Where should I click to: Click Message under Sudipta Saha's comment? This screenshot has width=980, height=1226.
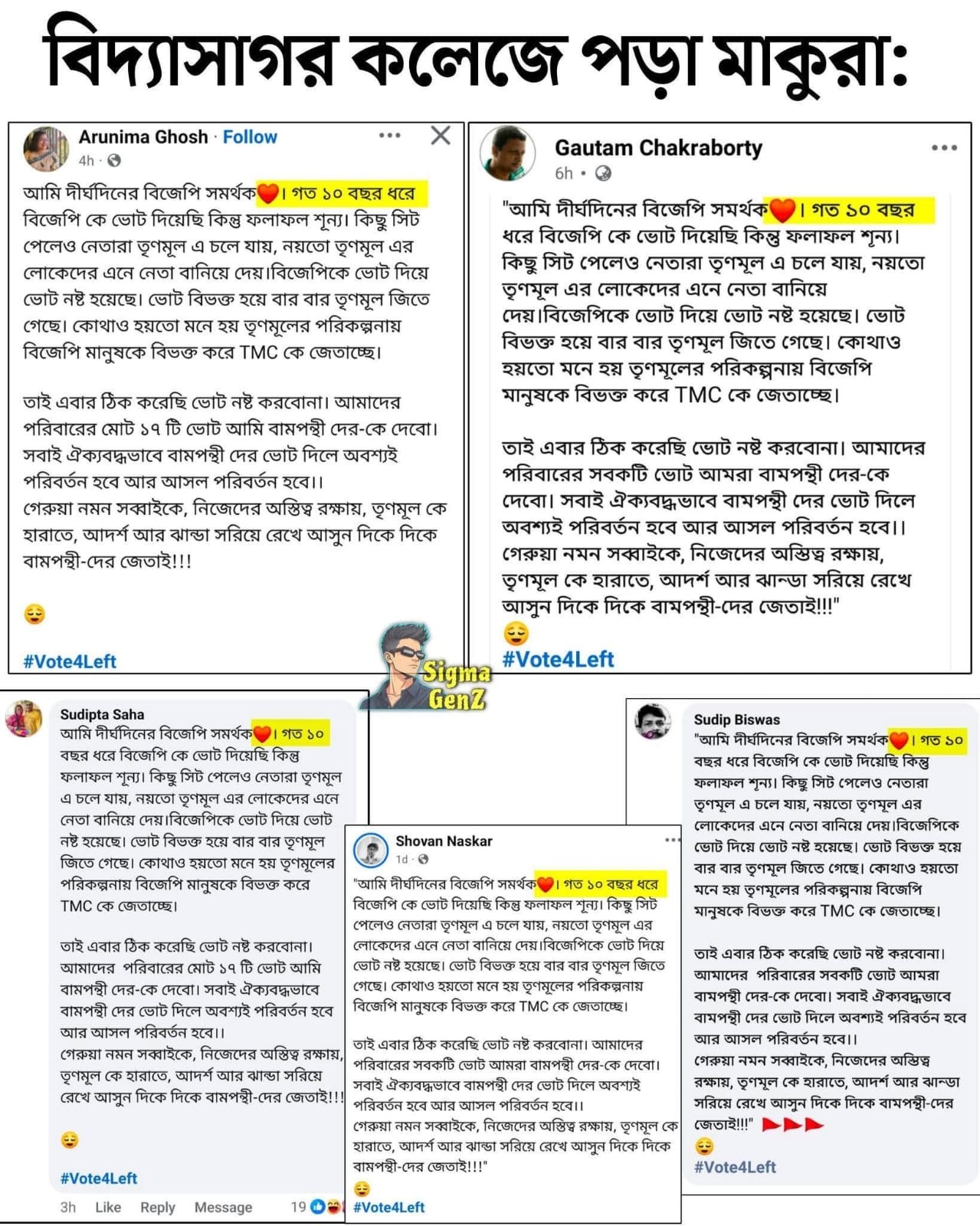(x=223, y=1207)
